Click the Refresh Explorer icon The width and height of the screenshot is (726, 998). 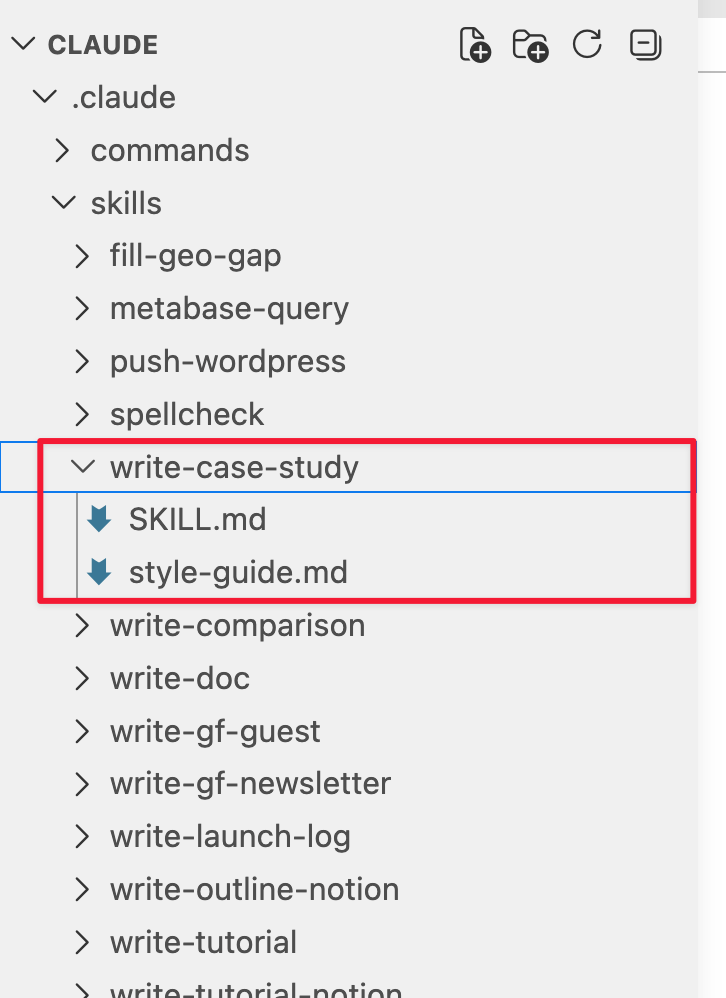587,44
